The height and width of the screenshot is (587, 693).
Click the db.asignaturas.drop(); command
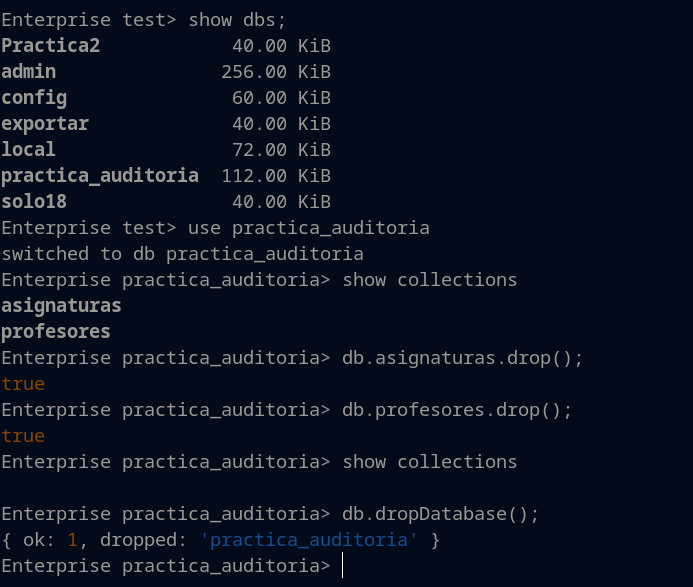[x=462, y=358]
